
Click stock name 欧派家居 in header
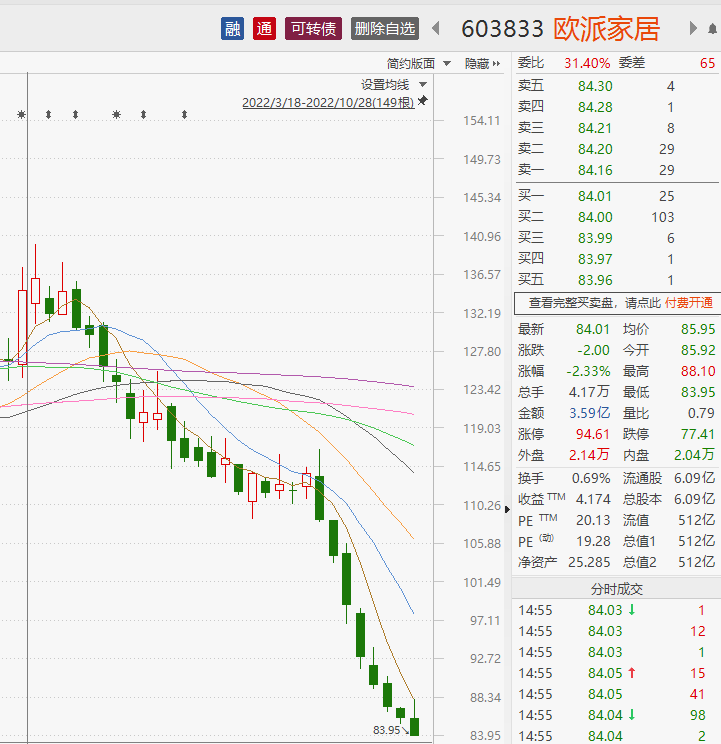point(607,29)
